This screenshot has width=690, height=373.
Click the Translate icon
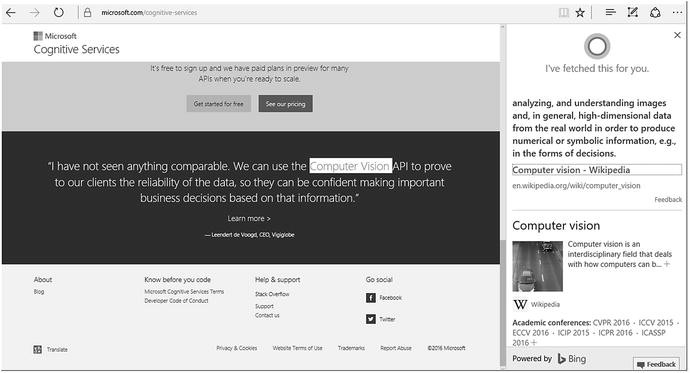pyautogui.click(x=37, y=350)
